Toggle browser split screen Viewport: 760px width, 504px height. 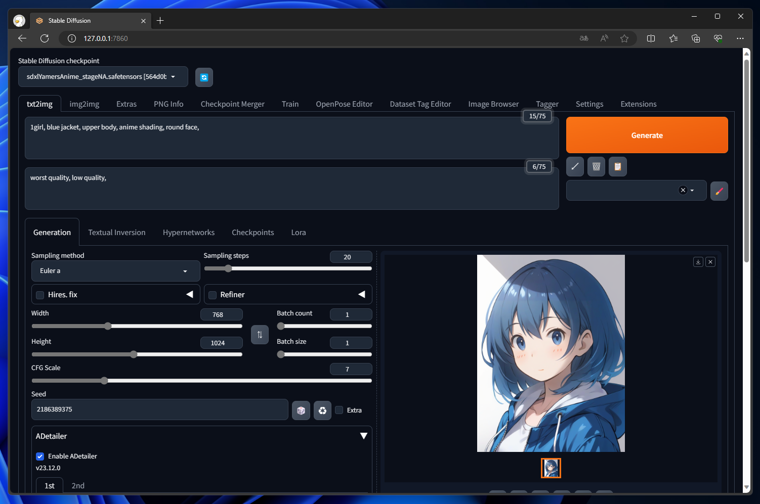[x=651, y=38]
